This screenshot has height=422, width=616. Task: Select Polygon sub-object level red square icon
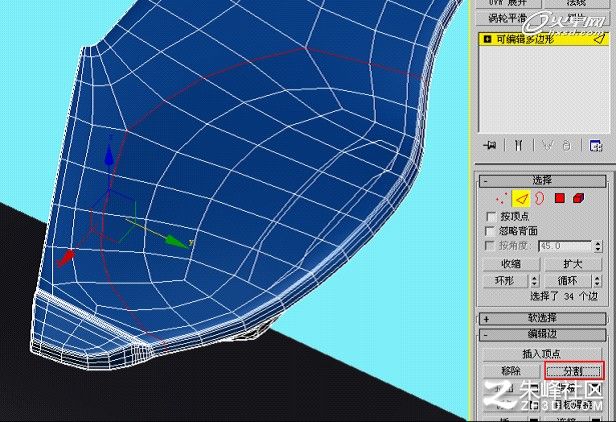point(560,198)
